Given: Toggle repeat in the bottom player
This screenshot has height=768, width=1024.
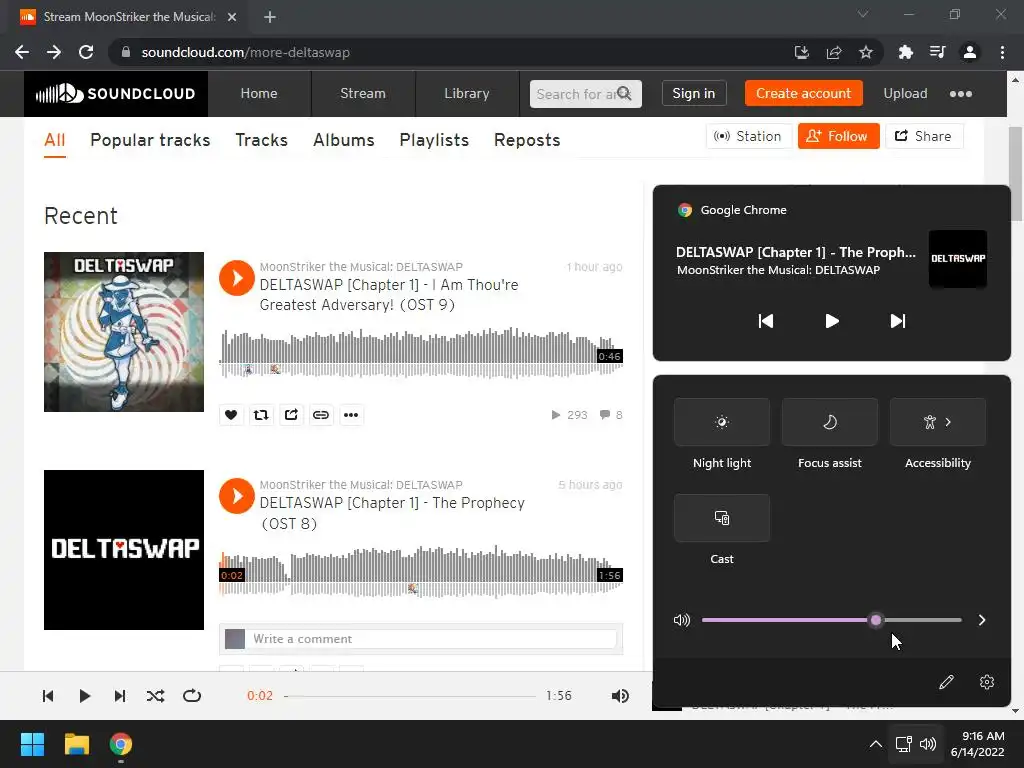Looking at the screenshot, I should [x=192, y=696].
